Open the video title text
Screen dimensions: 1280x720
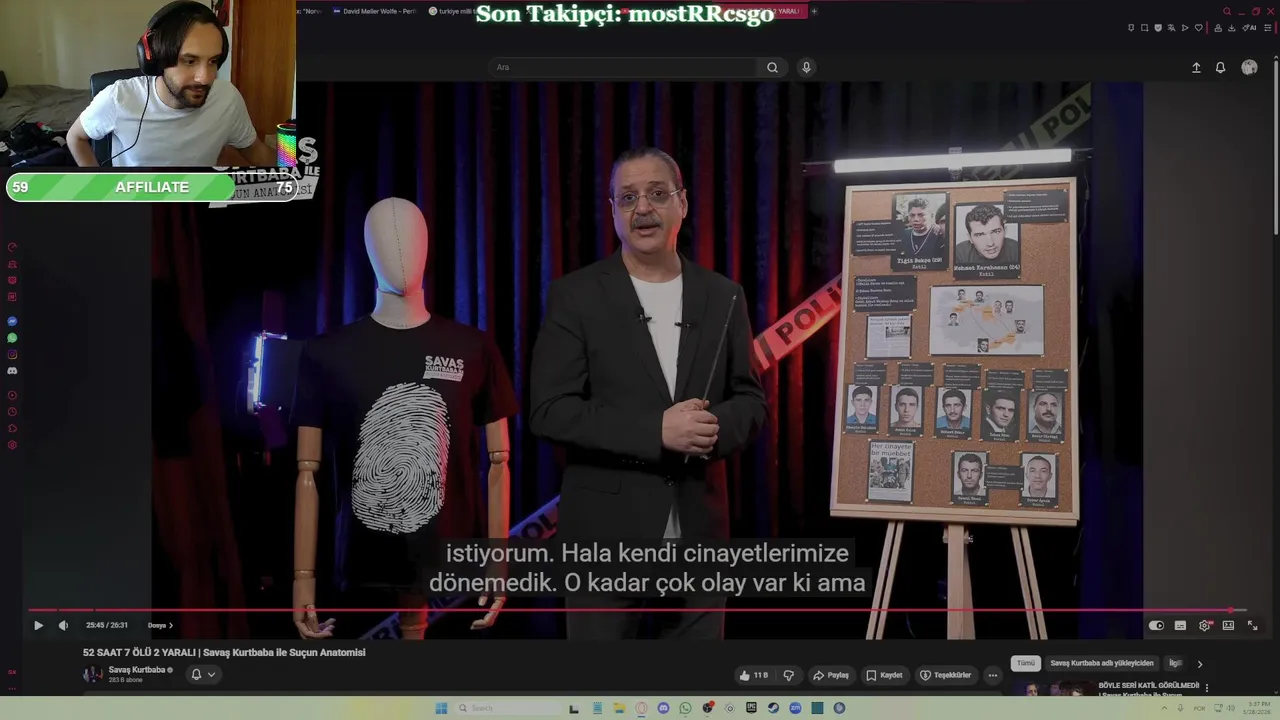[x=224, y=652]
